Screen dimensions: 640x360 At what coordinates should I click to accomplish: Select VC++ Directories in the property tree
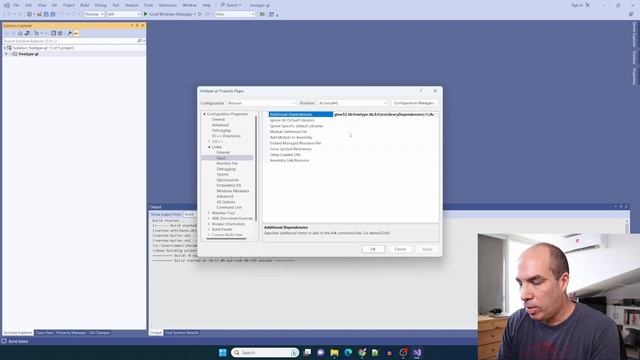(x=226, y=136)
